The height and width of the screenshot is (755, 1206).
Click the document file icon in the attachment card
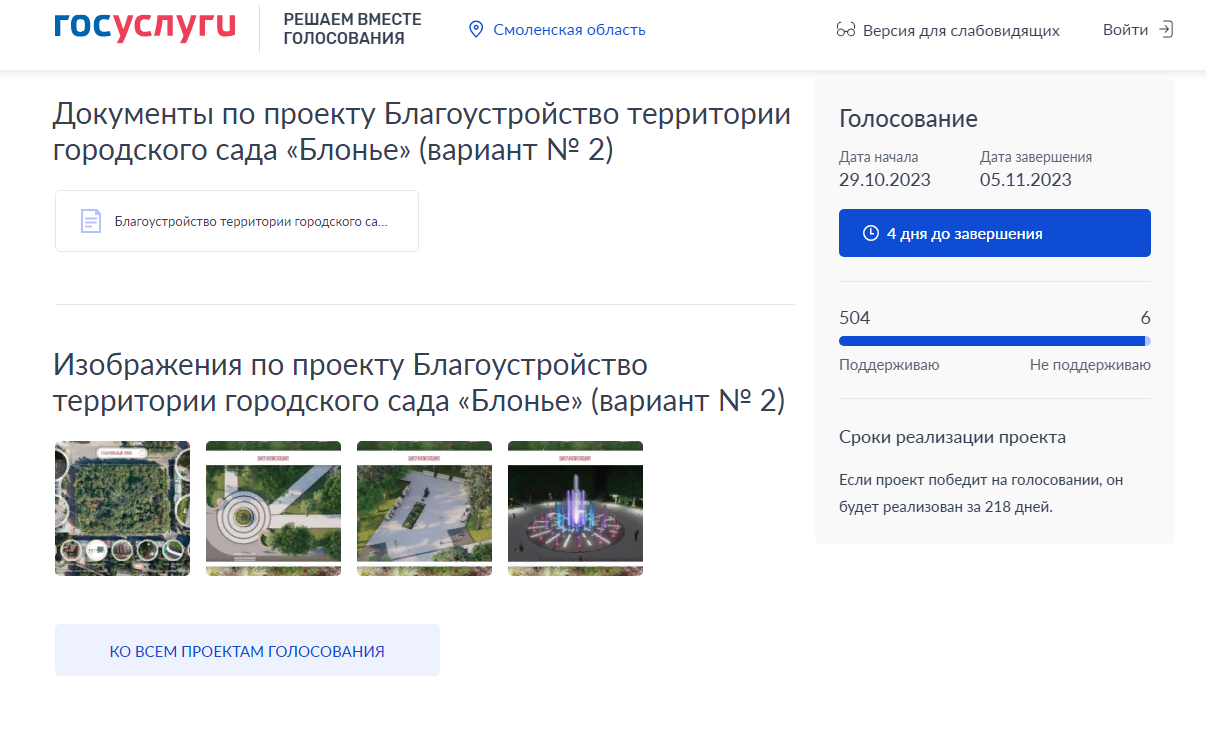91,221
